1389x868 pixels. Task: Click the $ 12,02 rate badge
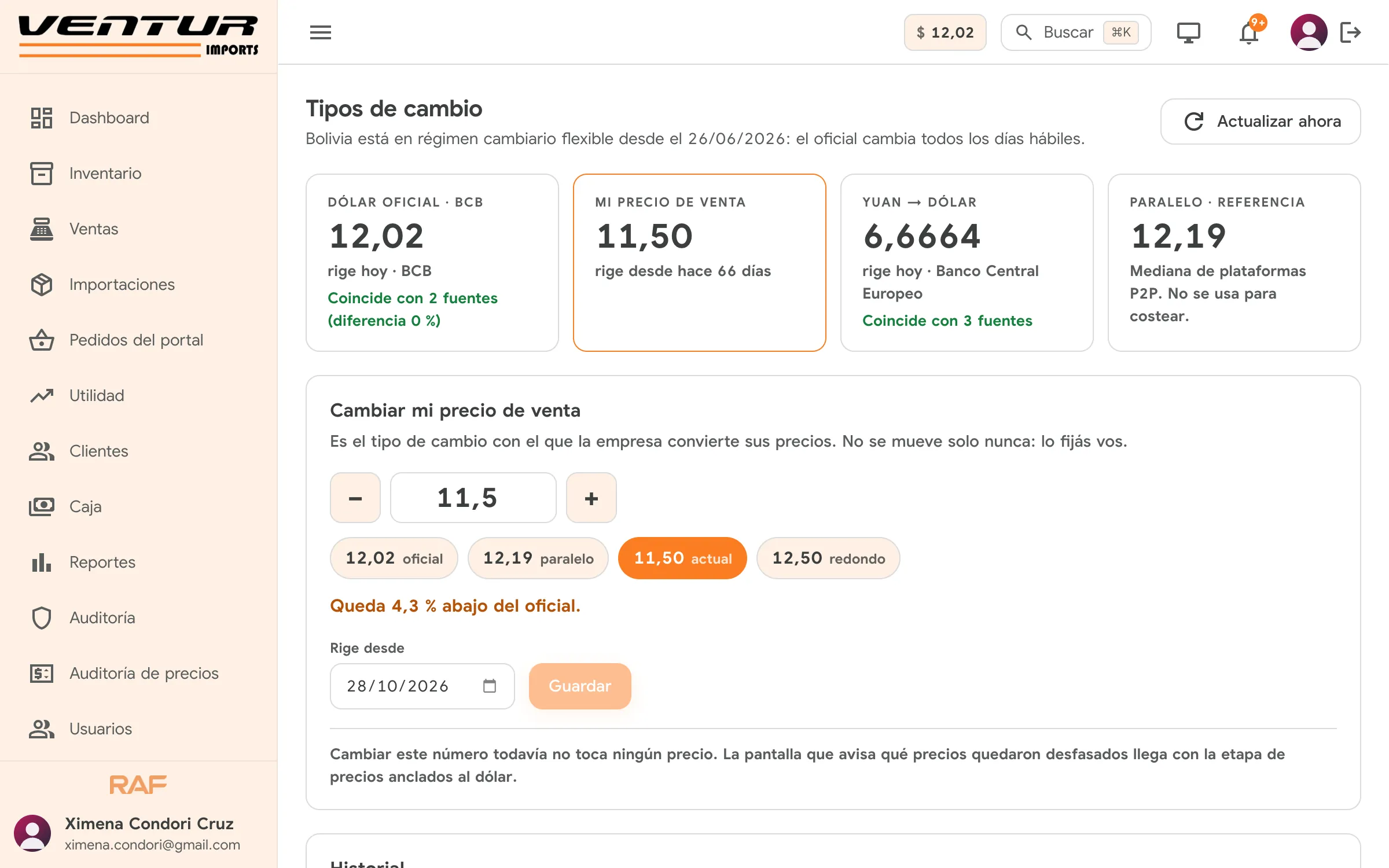click(x=945, y=32)
